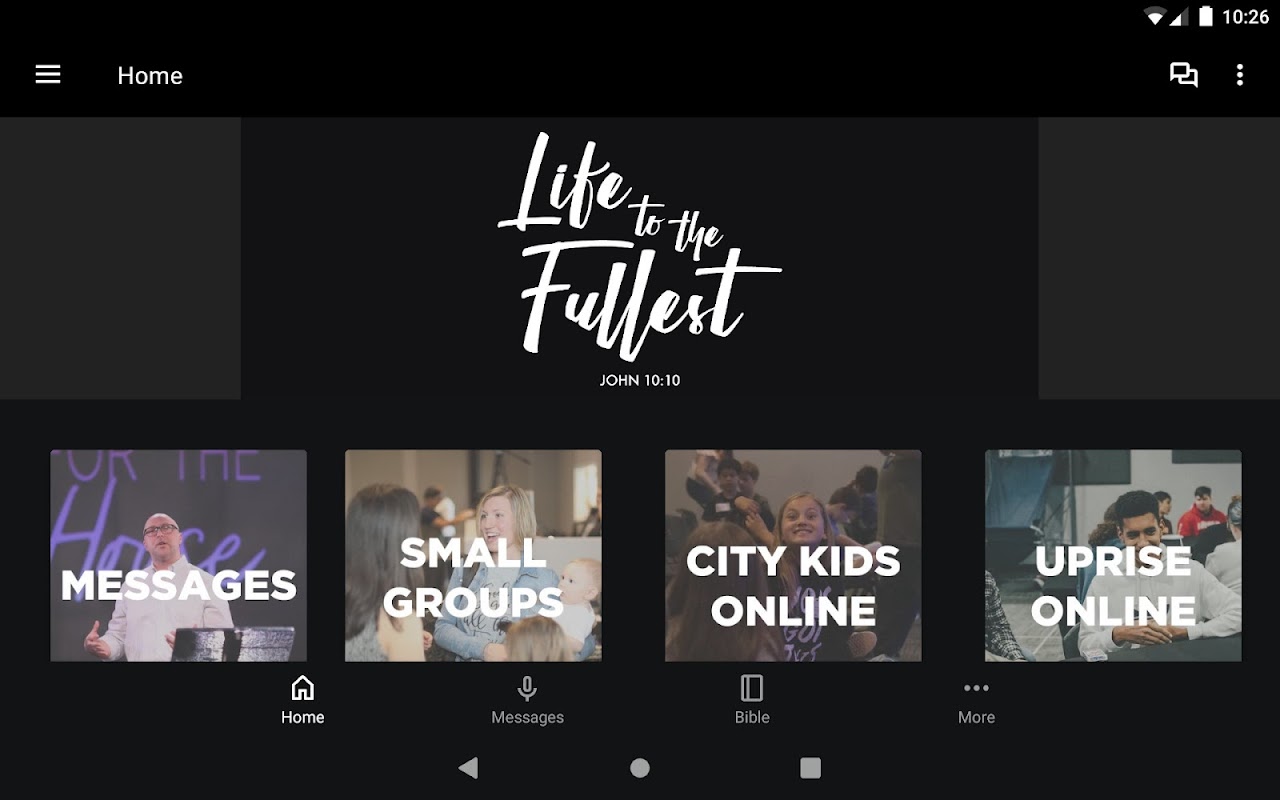Click the Home title in the app bar
Image resolution: width=1280 pixels, height=800 pixels.
[x=150, y=76]
